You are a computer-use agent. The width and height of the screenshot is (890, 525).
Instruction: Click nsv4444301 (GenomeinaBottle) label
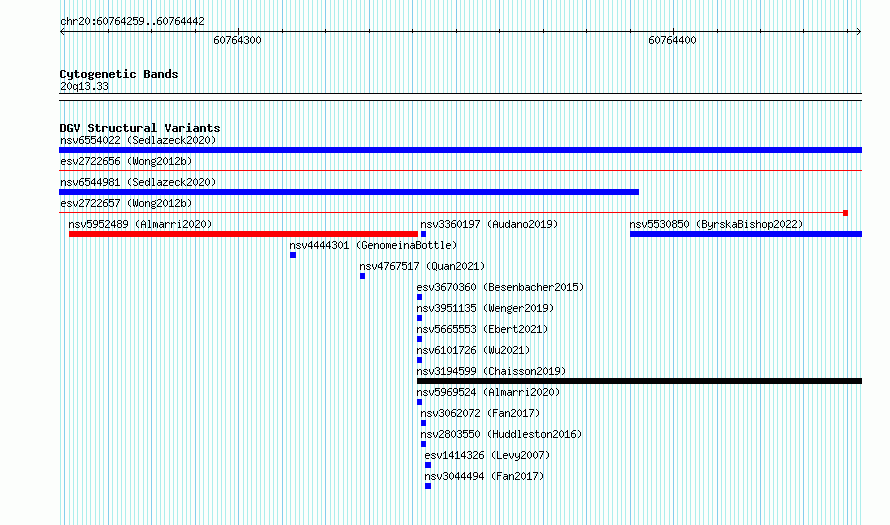click(x=373, y=245)
